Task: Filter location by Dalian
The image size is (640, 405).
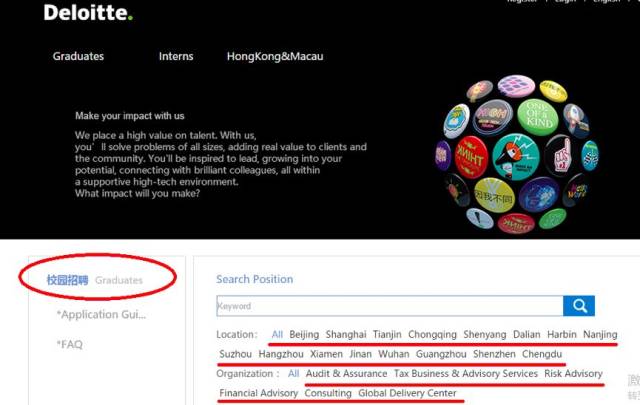Action: point(527,334)
